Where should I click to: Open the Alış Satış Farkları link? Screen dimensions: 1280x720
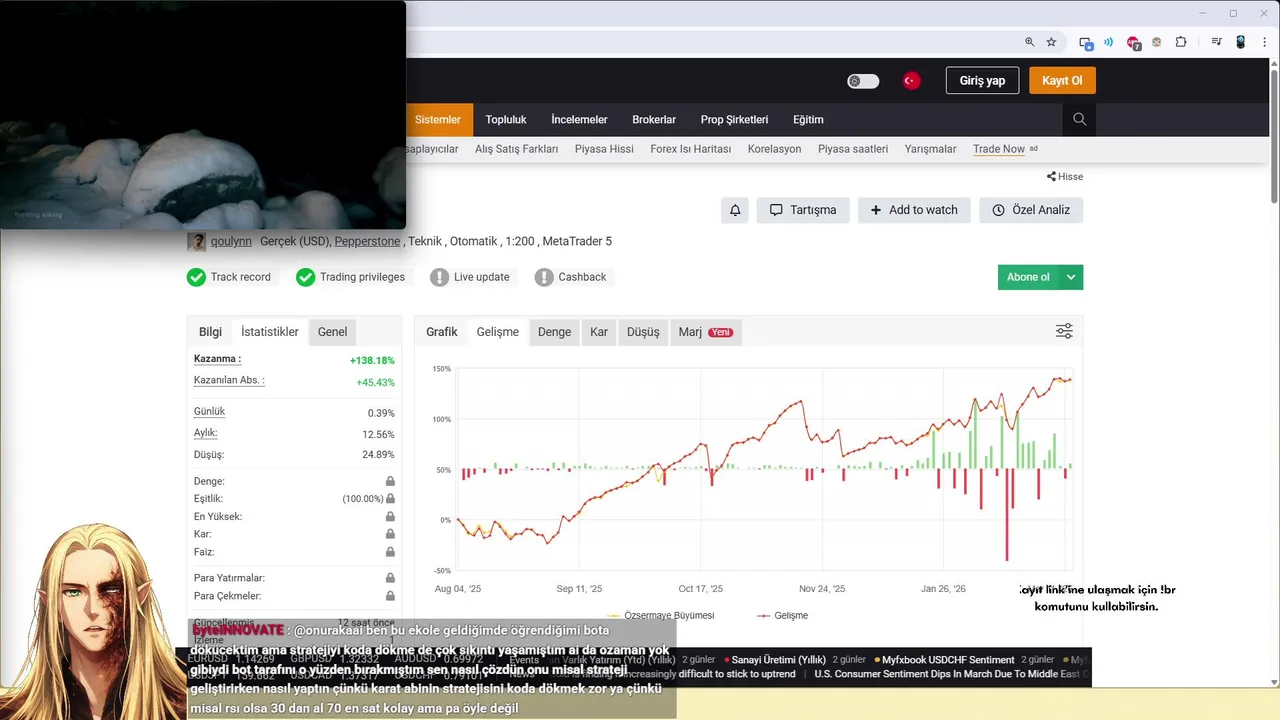516,149
